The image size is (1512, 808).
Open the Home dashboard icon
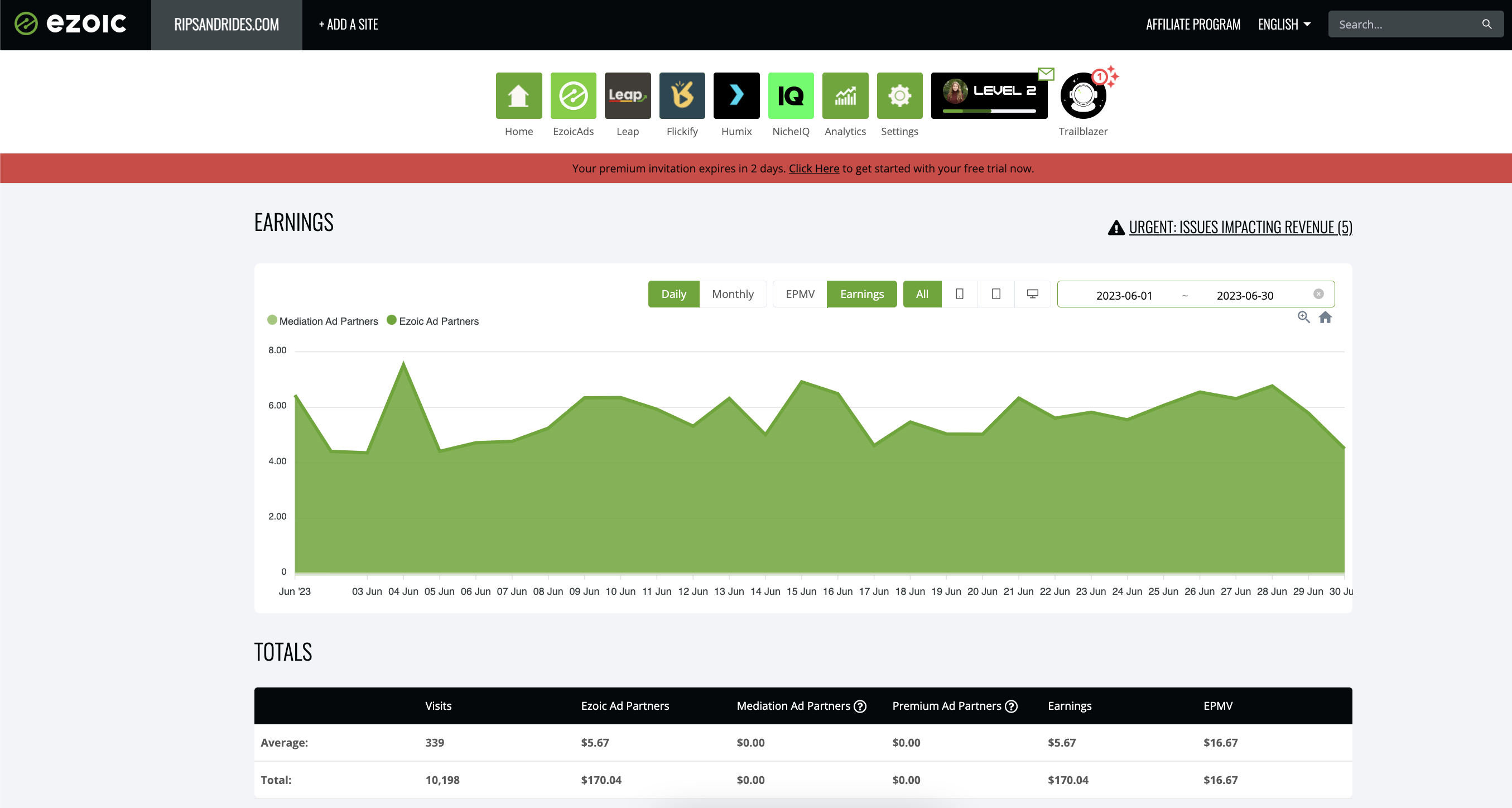coord(519,96)
